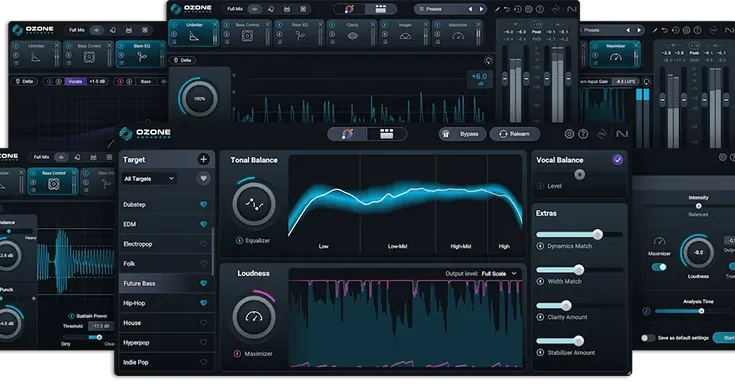Image resolution: width=735 pixels, height=384 pixels.
Task: Go to next preset in top-center window
Action: (481, 9)
